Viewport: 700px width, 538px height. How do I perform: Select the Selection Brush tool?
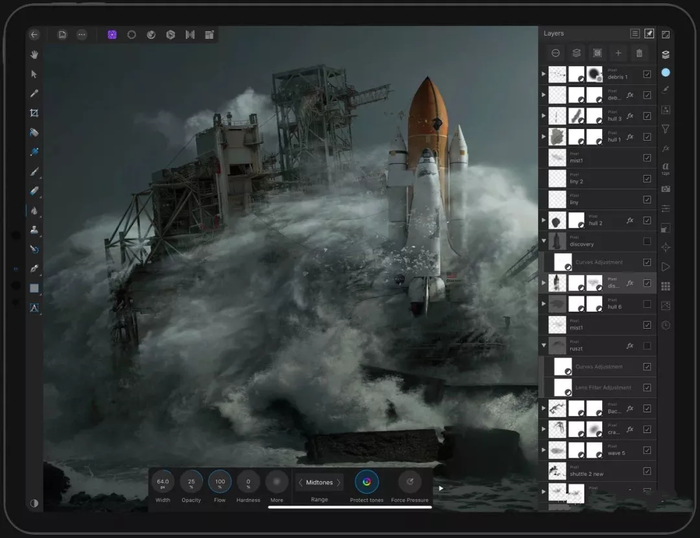[x=34, y=133]
